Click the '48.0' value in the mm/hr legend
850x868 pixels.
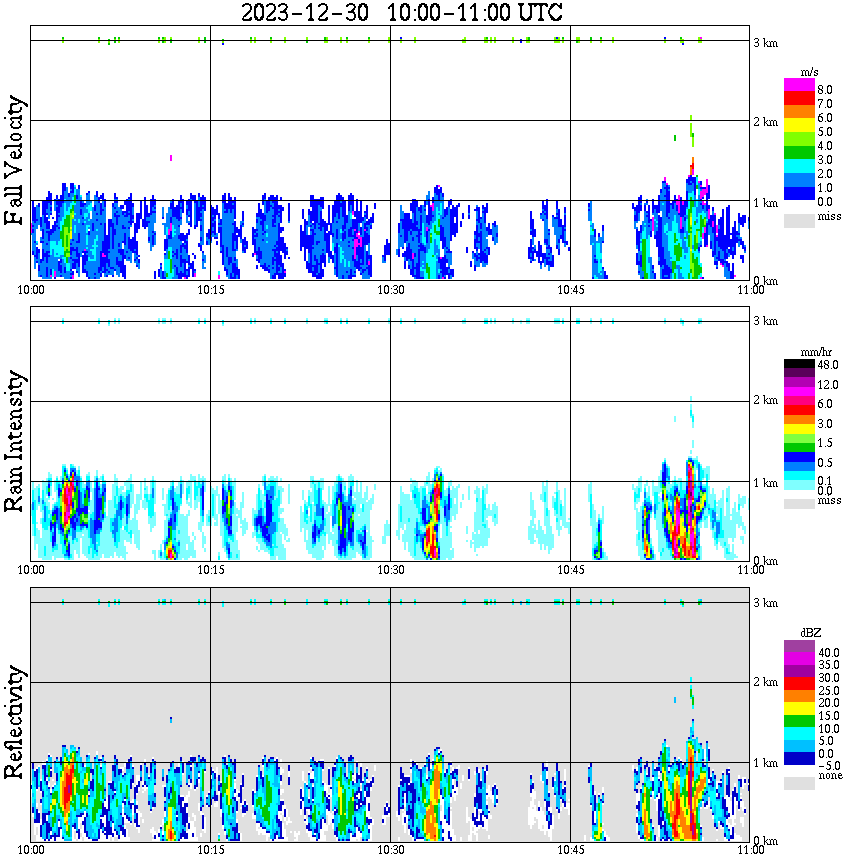click(x=828, y=365)
